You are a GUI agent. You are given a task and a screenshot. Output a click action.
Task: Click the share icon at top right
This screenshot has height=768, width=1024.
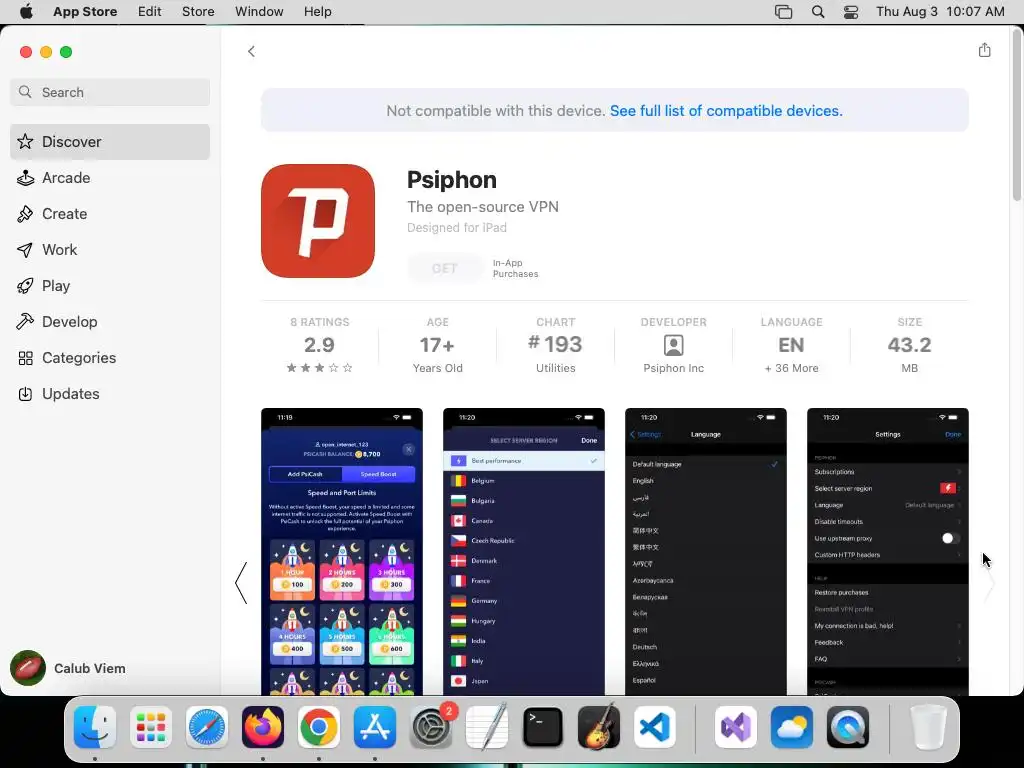point(984,50)
